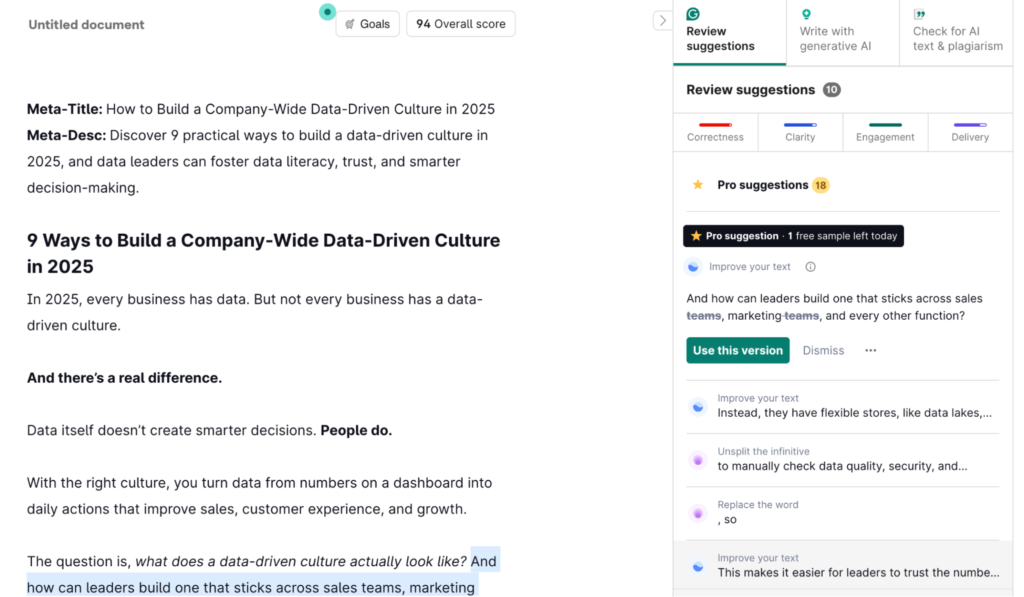This screenshot has height=597, width=1024.
Task: Click the blue icon beside 'Instead, they have flexible'
Action: coord(698,407)
